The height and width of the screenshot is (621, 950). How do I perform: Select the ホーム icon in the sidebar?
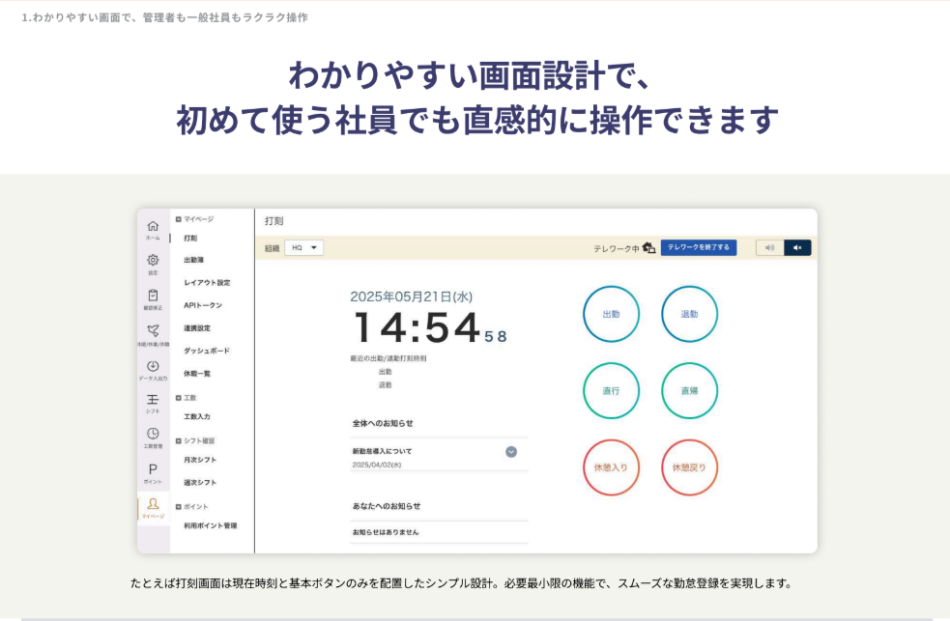pos(155,225)
